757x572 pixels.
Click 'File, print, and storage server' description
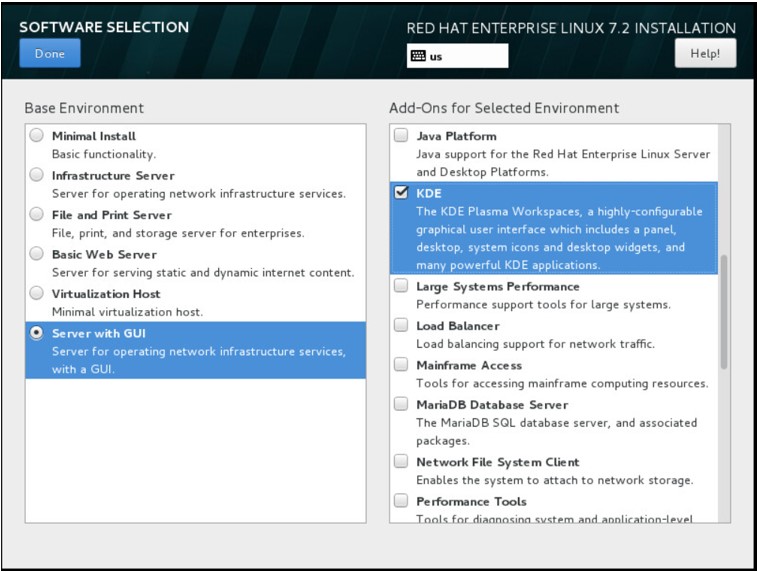click(x=178, y=233)
